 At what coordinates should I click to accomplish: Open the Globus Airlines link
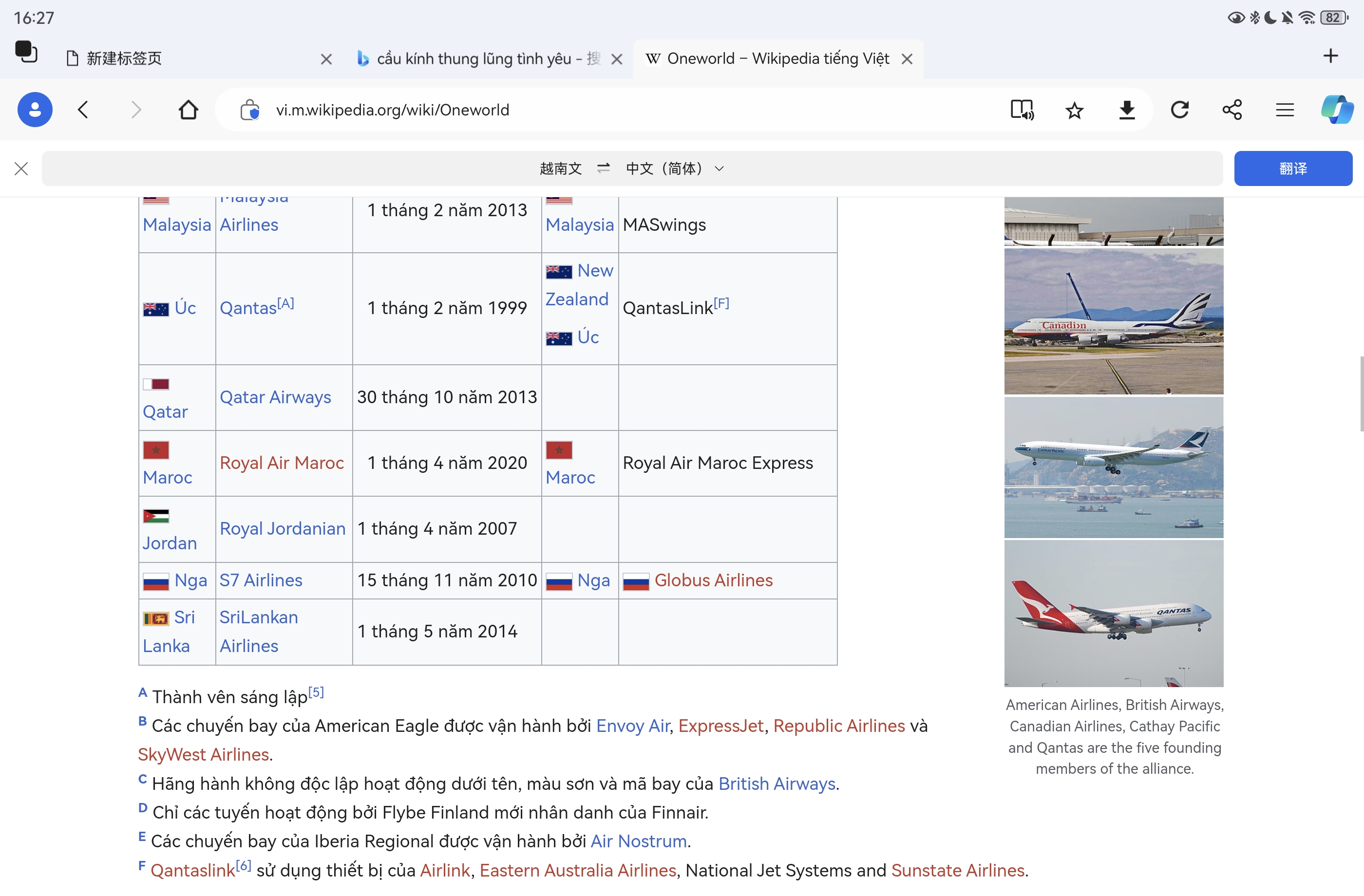[x=714, y=580]
